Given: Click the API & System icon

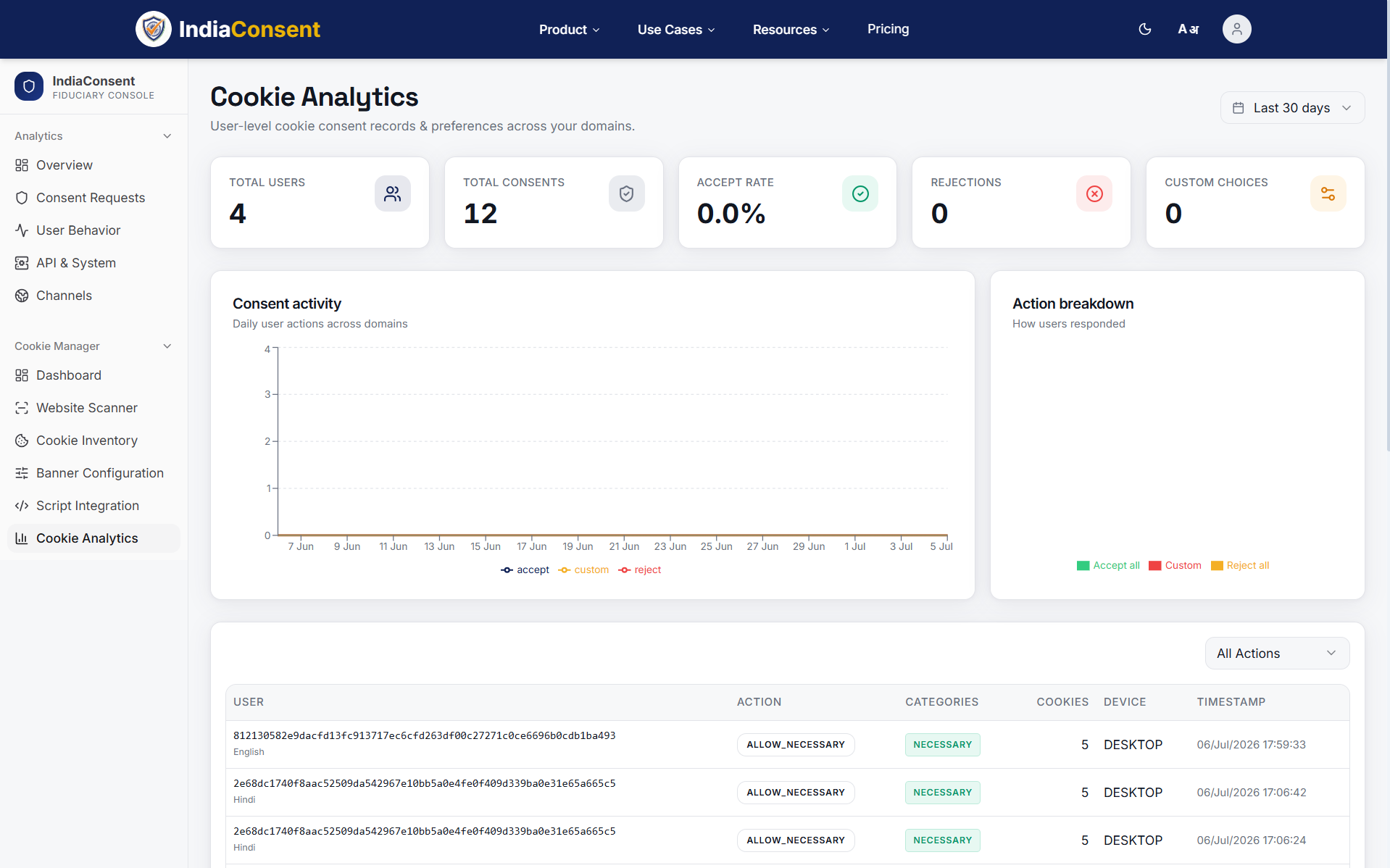Looking at the screenshot, I should click(x=22, y=263).
